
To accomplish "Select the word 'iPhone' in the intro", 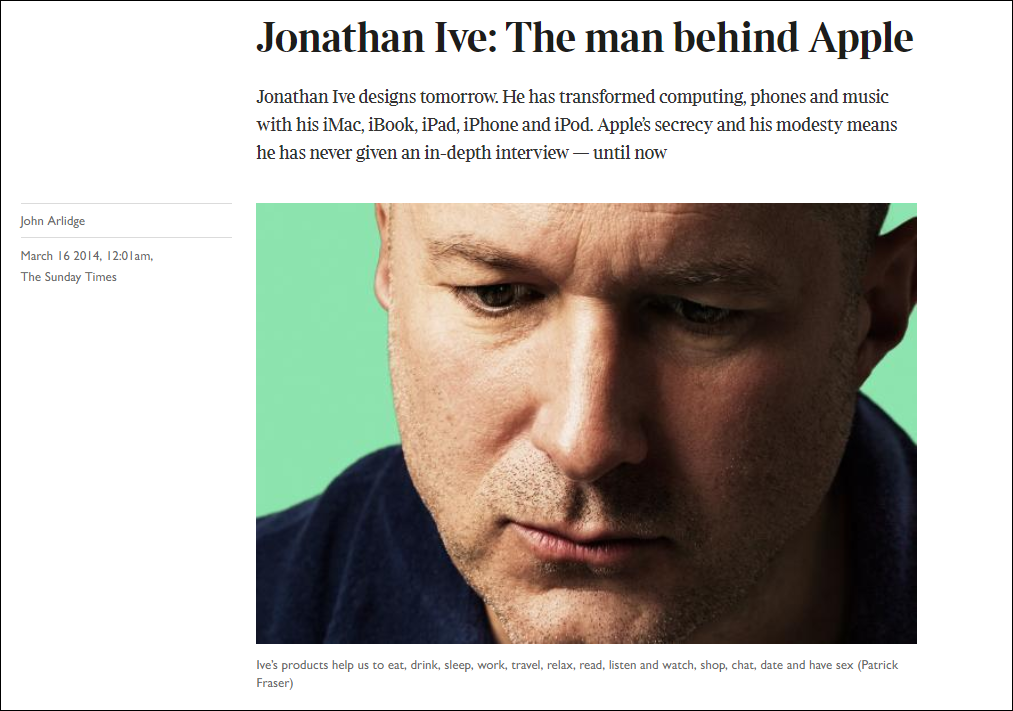I will pyautogui.click(x=490, y=125).
